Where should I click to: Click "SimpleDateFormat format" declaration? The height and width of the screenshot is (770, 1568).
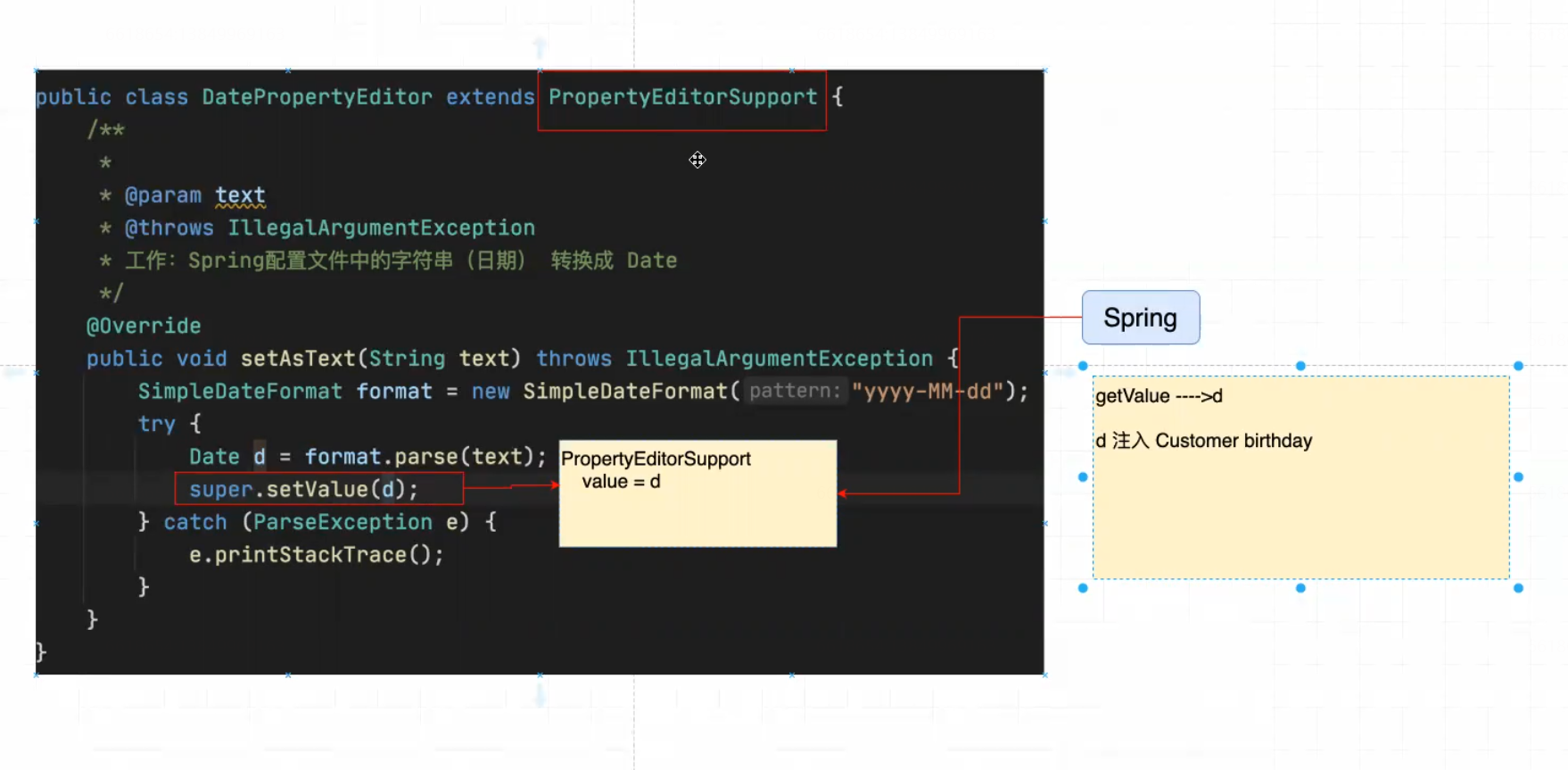285,392
